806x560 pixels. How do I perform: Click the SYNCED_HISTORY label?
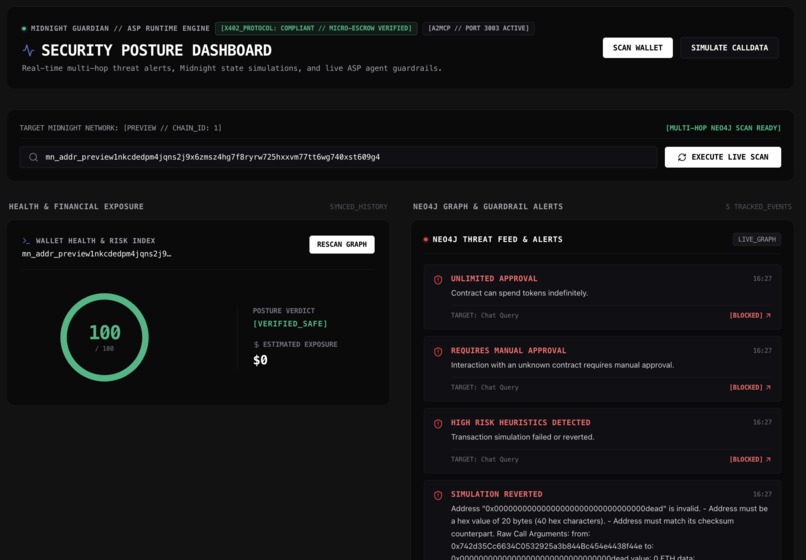coord(358,207)
